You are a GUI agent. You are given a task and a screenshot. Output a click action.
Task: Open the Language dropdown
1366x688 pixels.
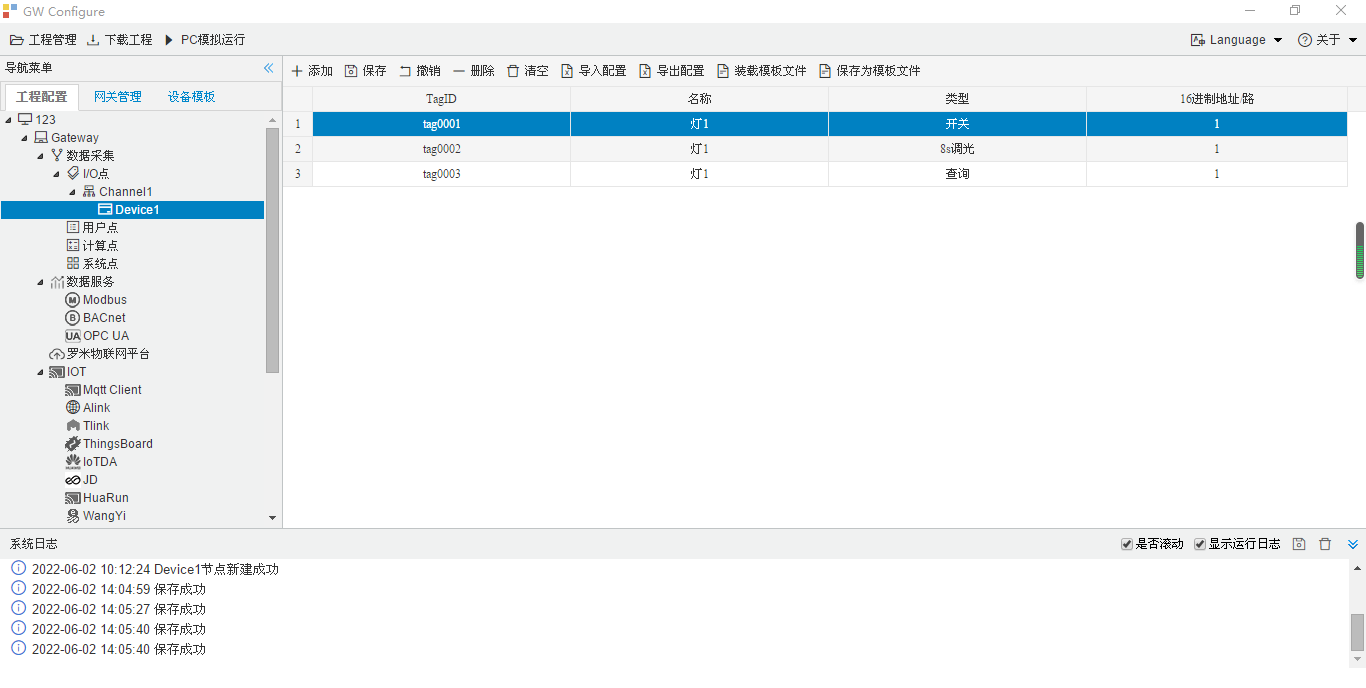click(x=1236, y=40)
